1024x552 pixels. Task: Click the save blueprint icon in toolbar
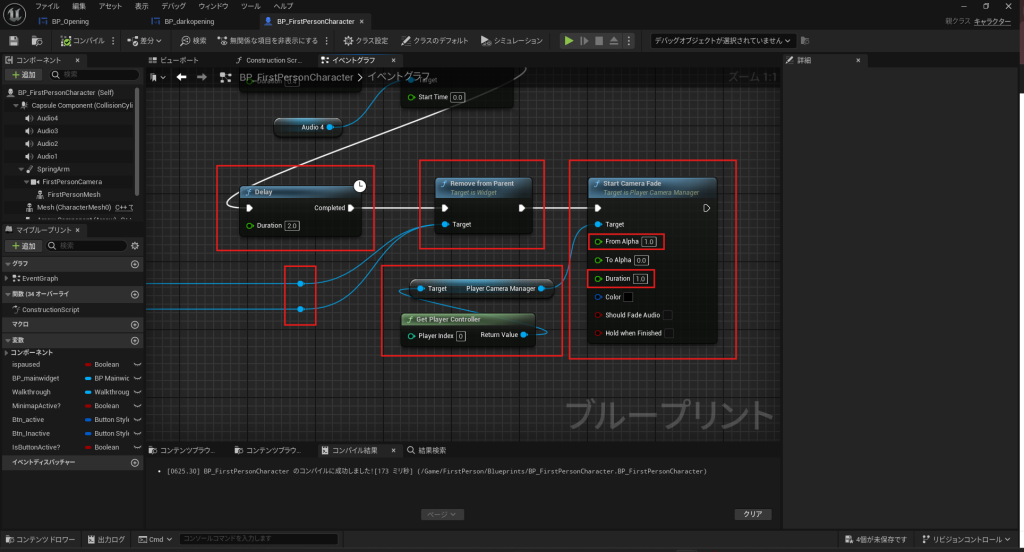[14, 41]
